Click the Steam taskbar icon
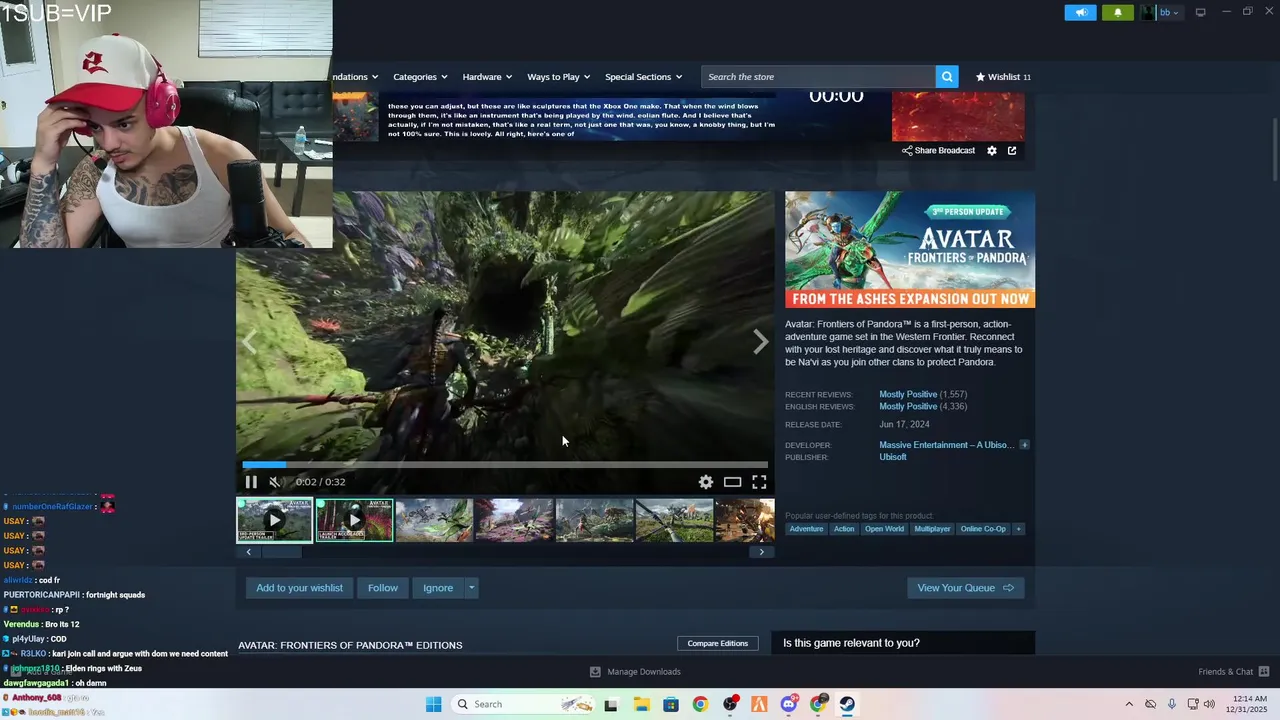1280x720 pixels. (x=847, y=704)
